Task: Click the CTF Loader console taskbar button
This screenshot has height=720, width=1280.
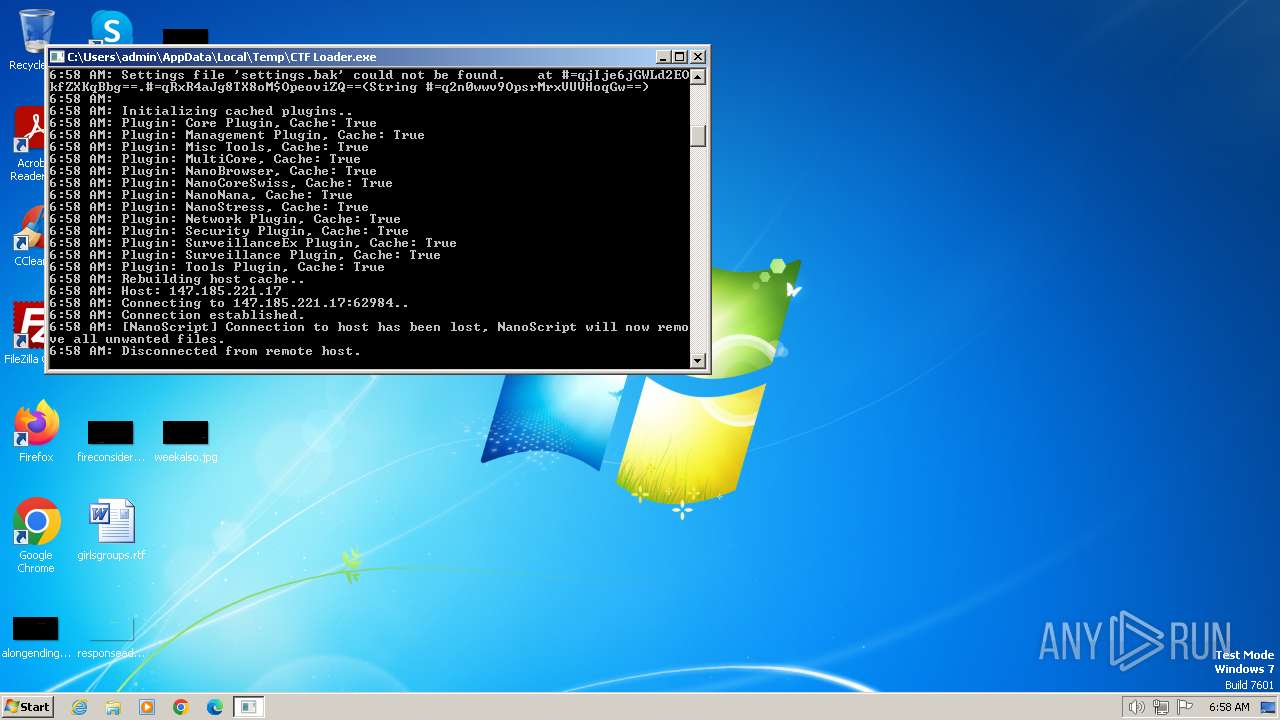Action: point(248,707)
